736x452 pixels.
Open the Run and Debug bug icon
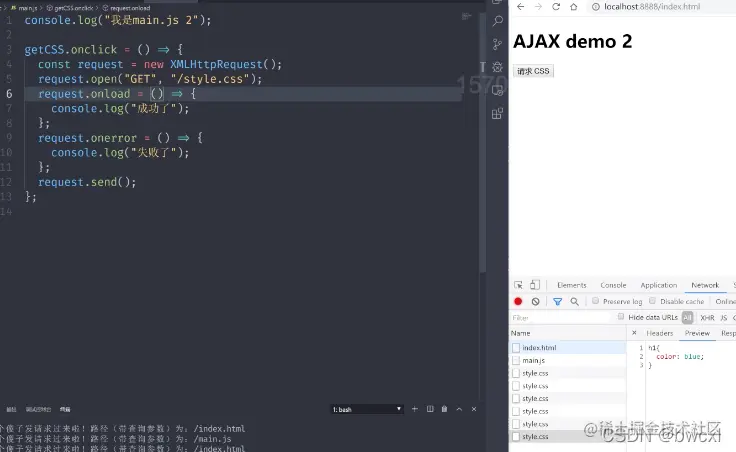pos(498,67)
